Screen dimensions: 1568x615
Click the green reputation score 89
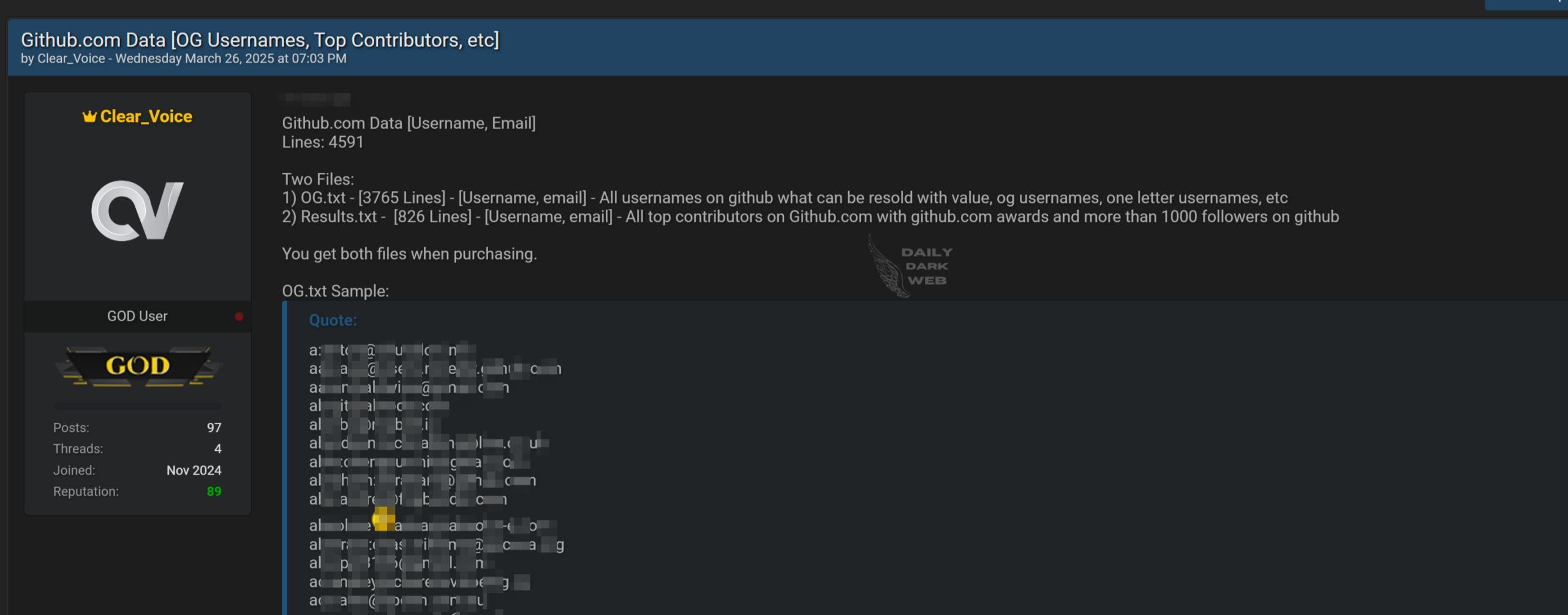(x=214, y=491)
